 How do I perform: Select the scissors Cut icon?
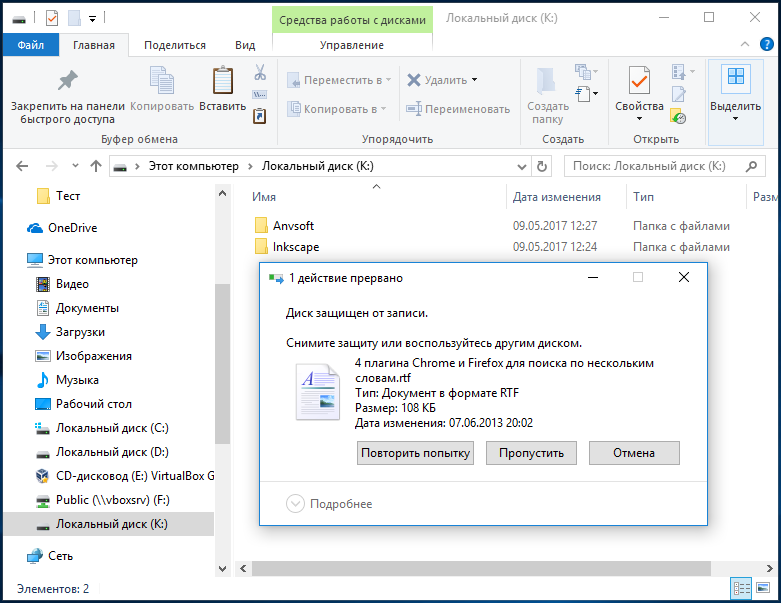point(260,72)
